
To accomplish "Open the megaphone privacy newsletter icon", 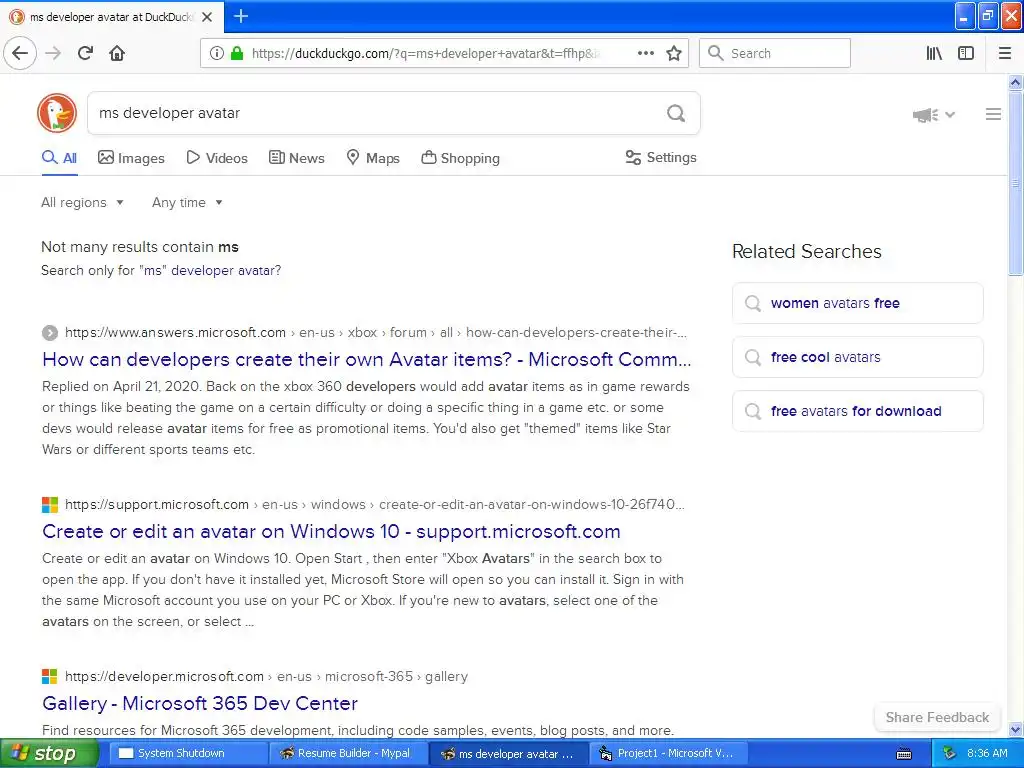I will click(x=925, y=115).
